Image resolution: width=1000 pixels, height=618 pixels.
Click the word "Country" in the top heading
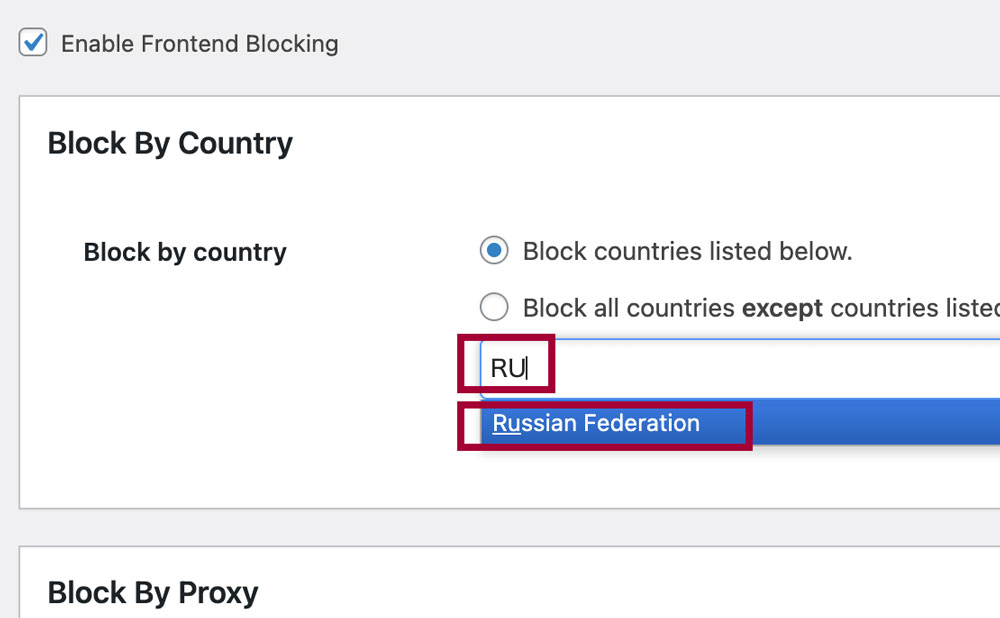click(235, 144)
